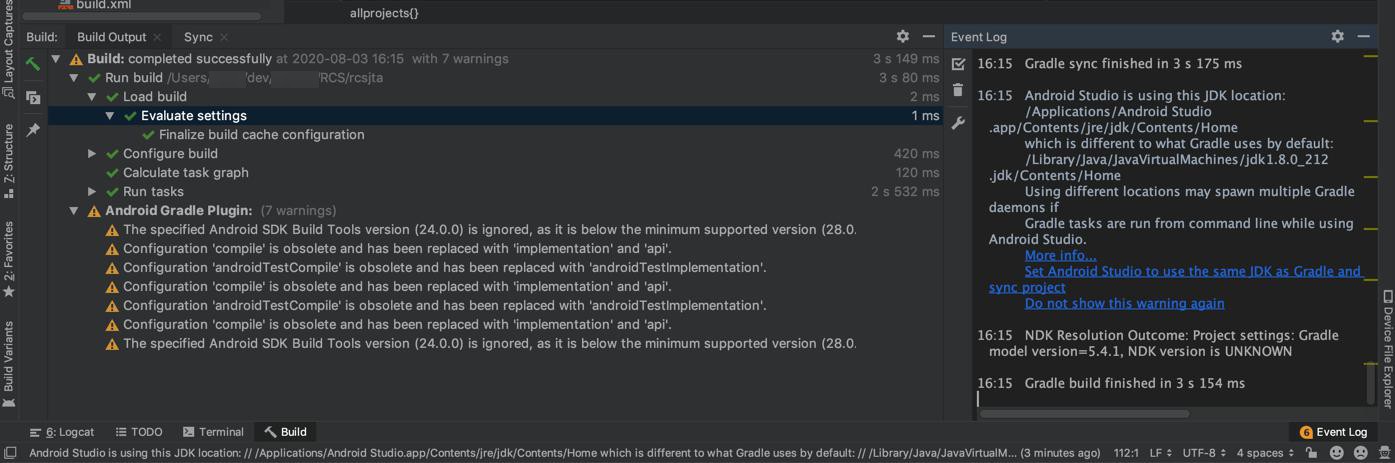Image resolution: width=1395 pixels, height=463 pixels.
Task: Toggle the read-only lock icon in status bar
Action: click(x=1311, y=453)
